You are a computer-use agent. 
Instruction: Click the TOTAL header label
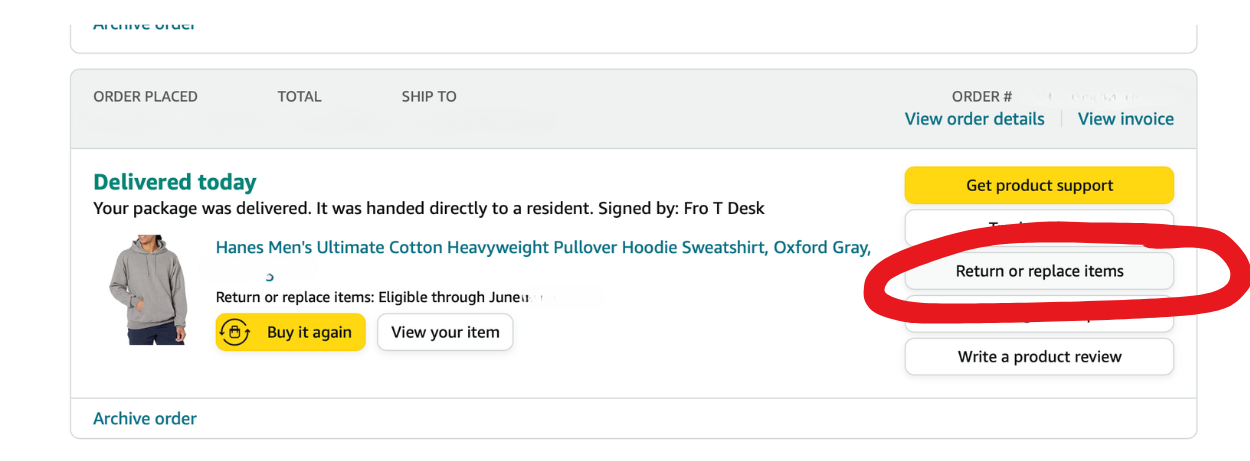(299, 97)
